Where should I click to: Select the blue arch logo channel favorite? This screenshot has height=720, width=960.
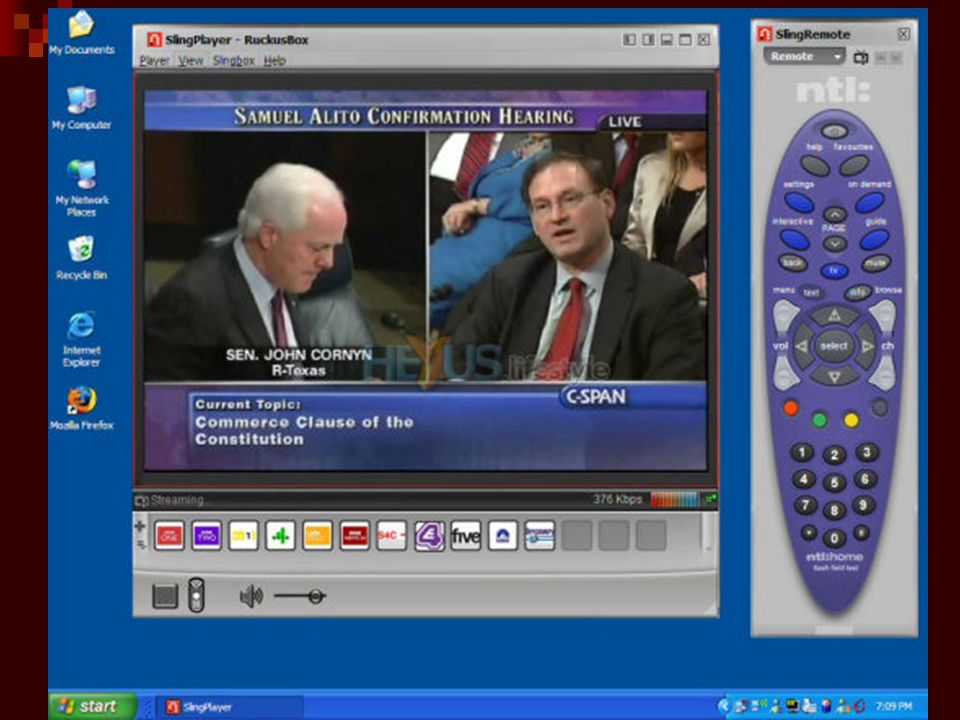503,536
